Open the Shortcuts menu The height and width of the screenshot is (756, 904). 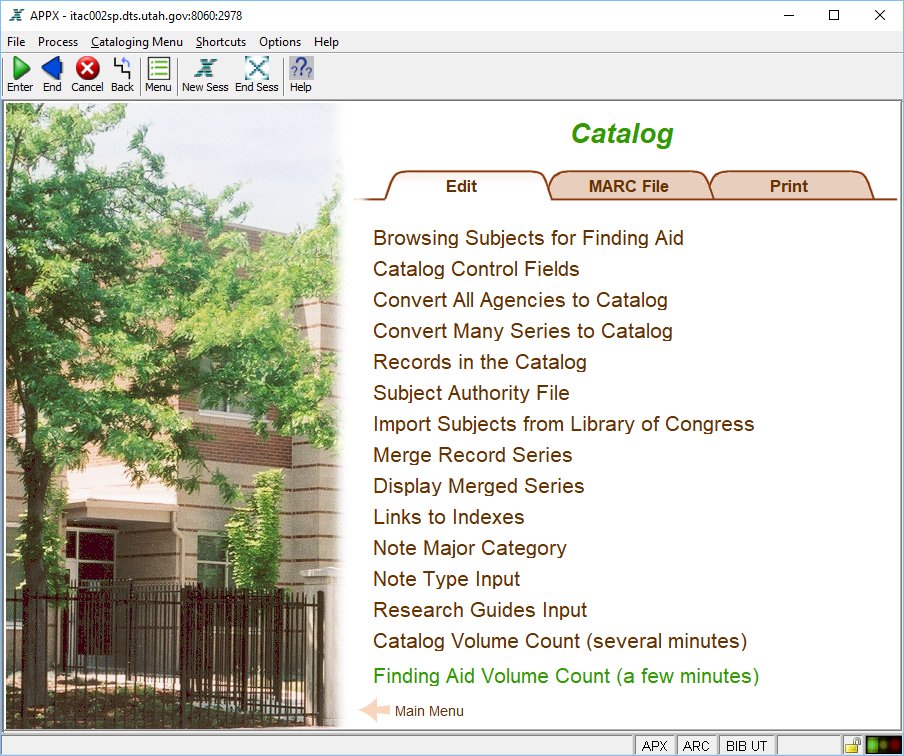point(220,42)
